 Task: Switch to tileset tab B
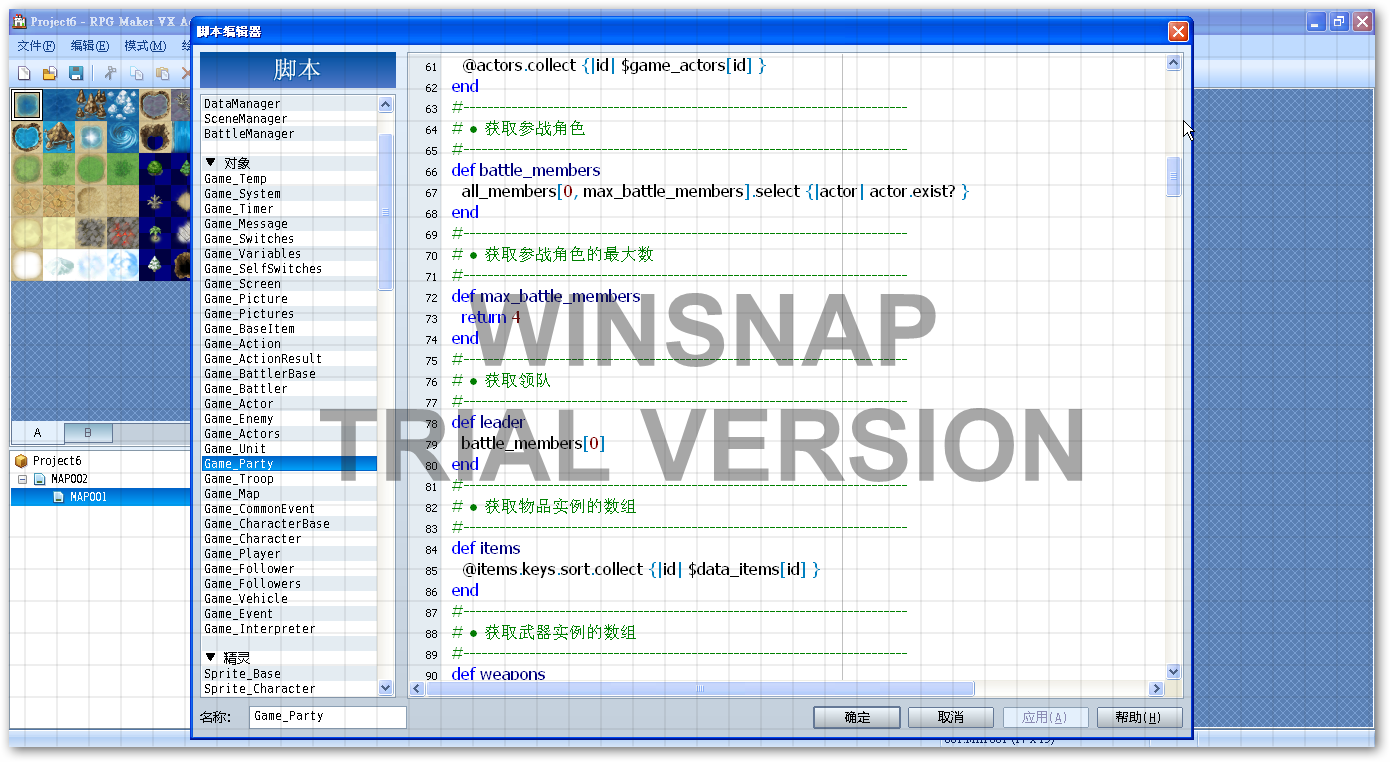[x=88, y=433]
